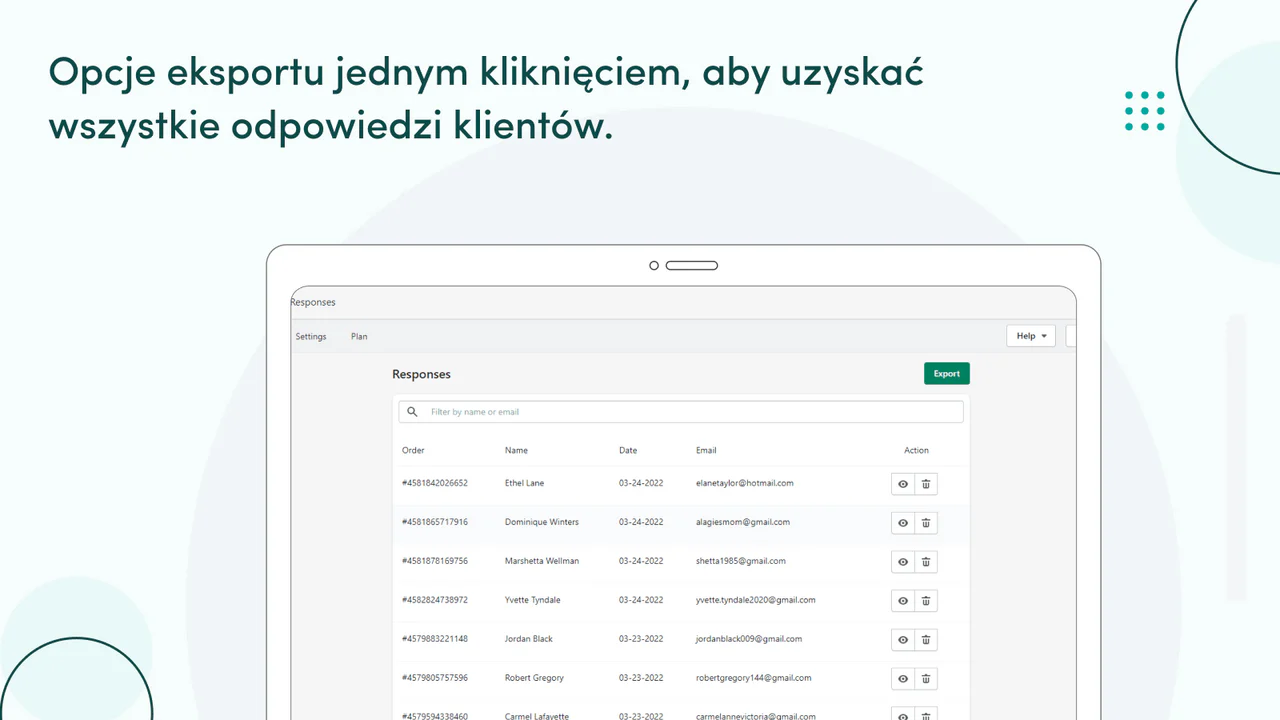Click email yvette.tyndale2020@gmail.com
The width and height of the screenshot is (1280, 720).
coord(756,600)
